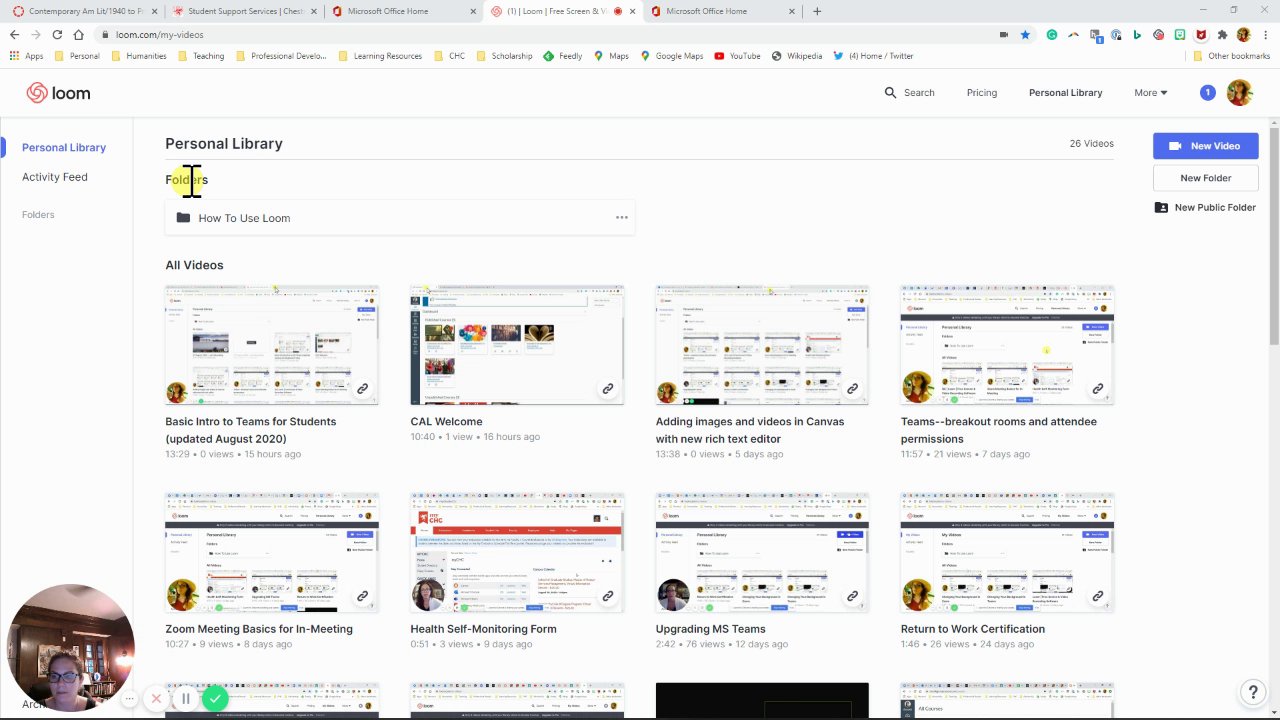Open the user profile avatar in Loom header
Screen dimensions: 1280x720
pyautogui.click(x=1239, y=93)
